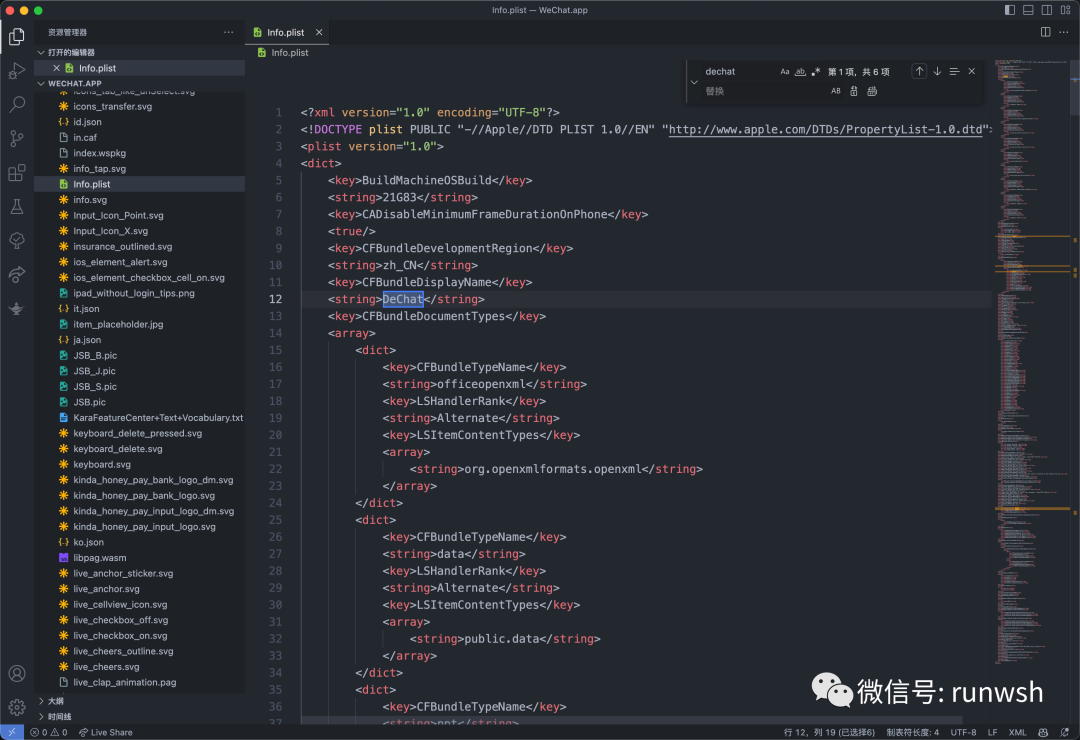
Task: Toggle Find in Selection
Action: click(954, 72)
